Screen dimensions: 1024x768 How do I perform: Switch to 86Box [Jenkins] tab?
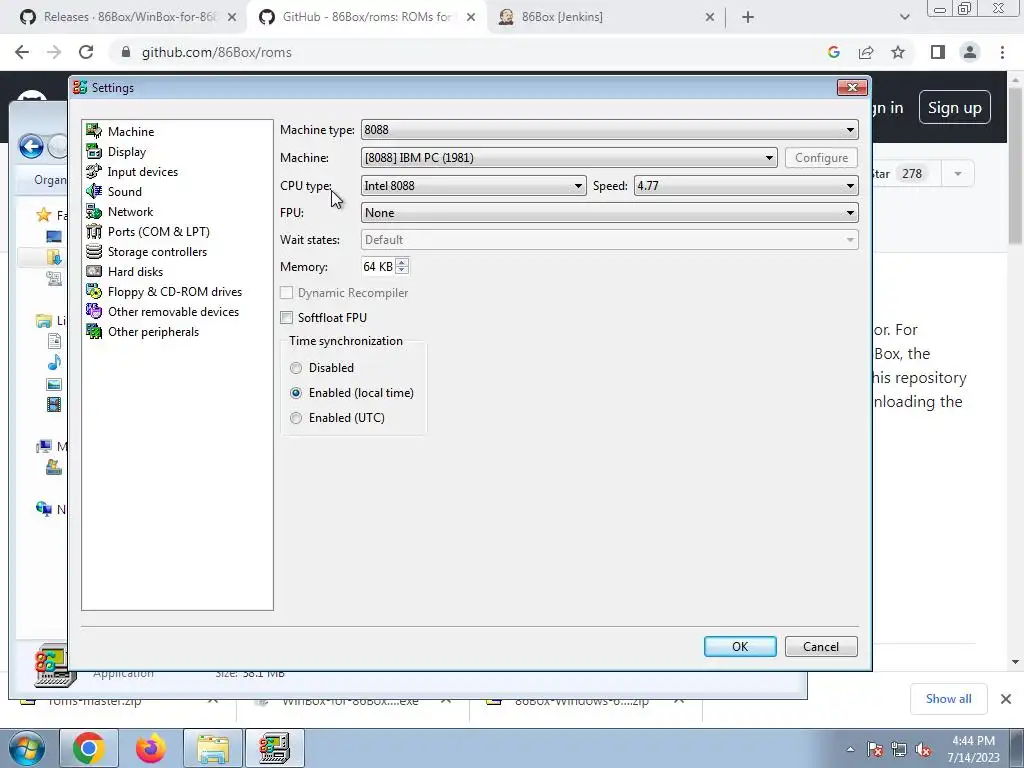(606, 17)
